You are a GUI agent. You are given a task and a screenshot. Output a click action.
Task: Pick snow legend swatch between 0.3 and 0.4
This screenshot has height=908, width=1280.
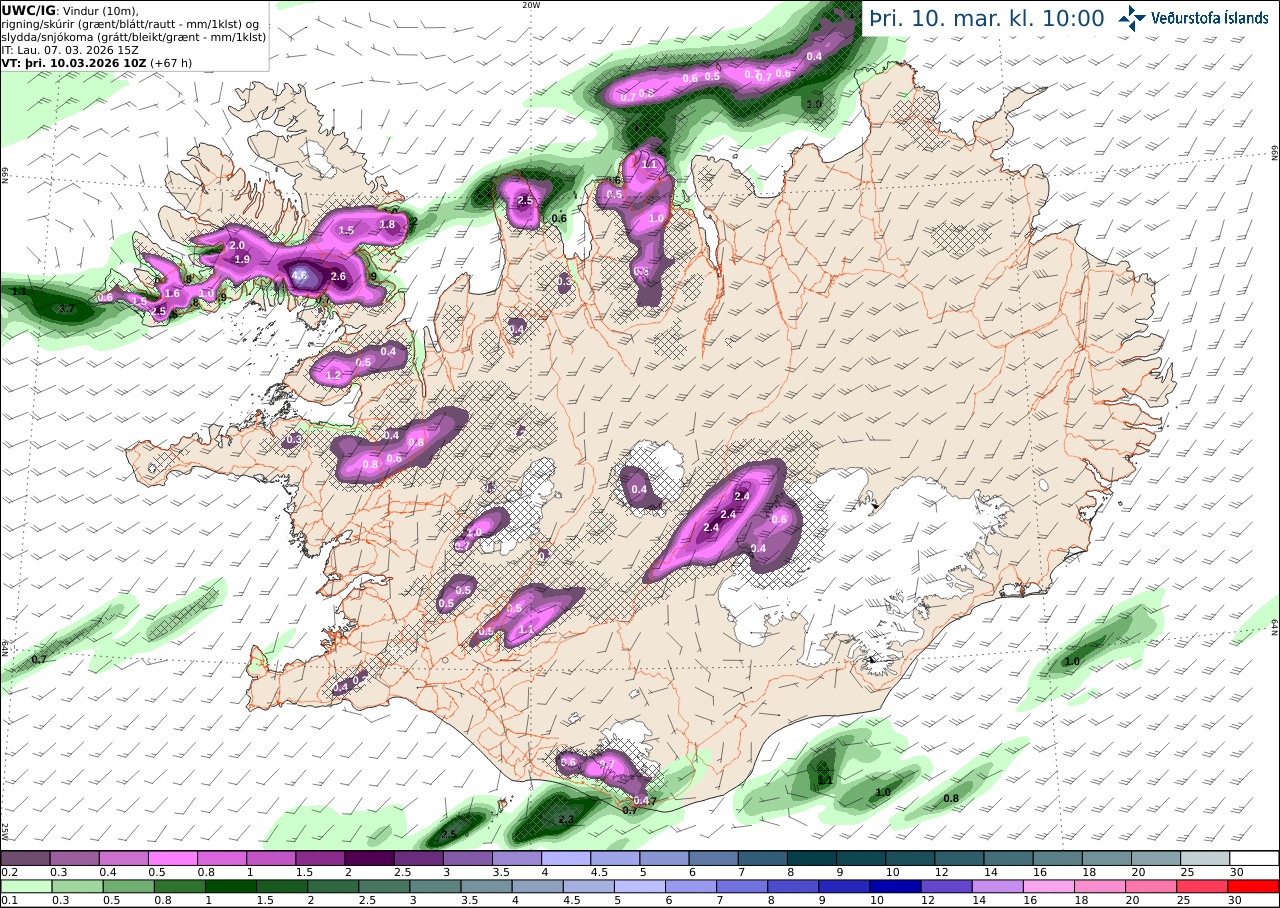point(74,858)
